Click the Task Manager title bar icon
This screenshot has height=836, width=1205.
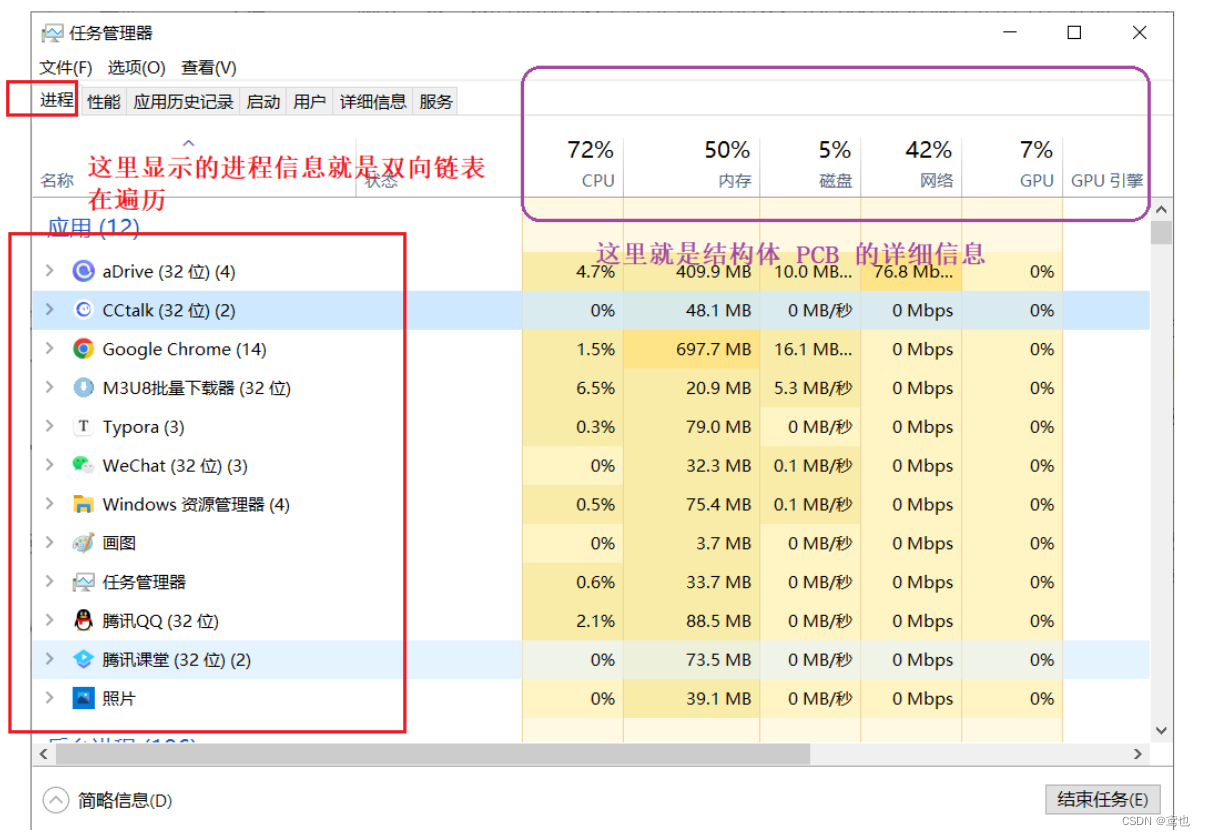[x=52, y=33]
